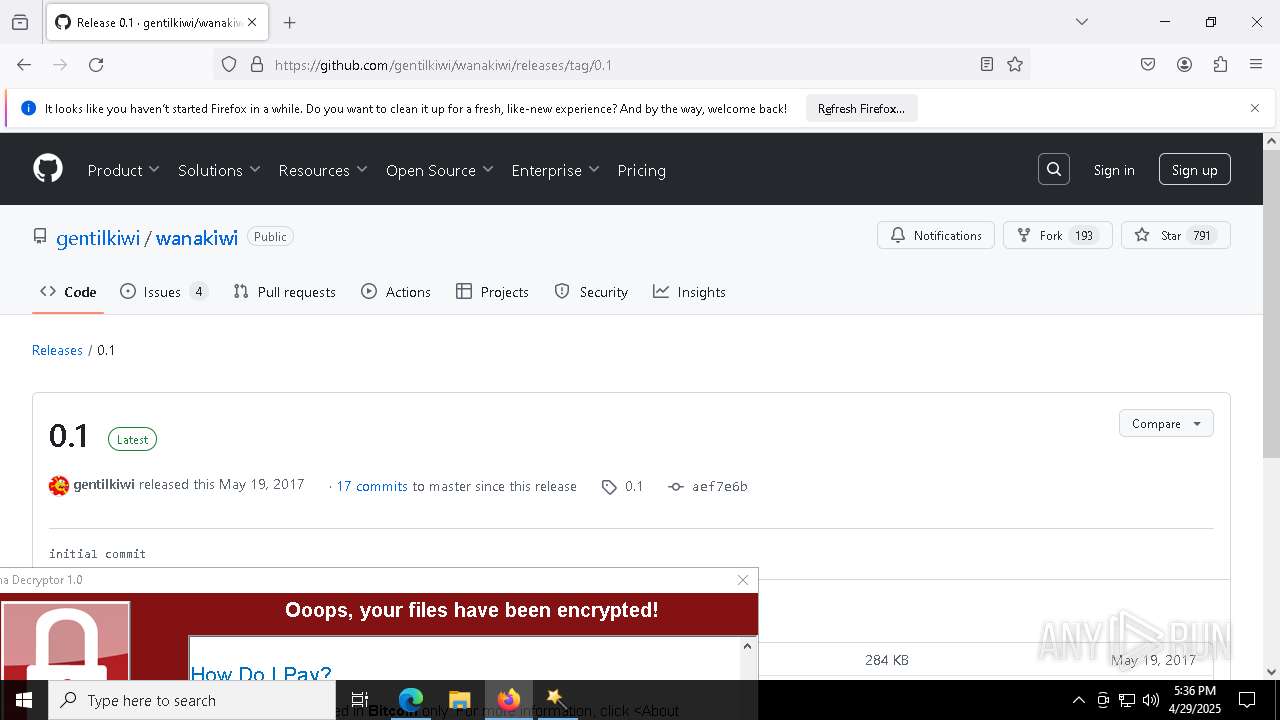
Task: Open Windows Start menu
Action: [24, 700]
